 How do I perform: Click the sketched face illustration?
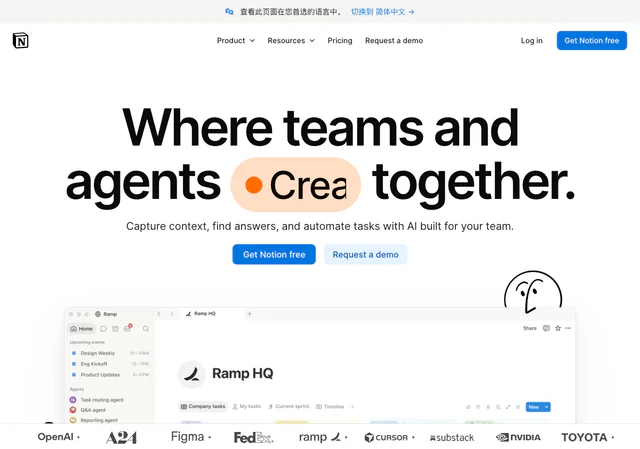pos(533,291)
